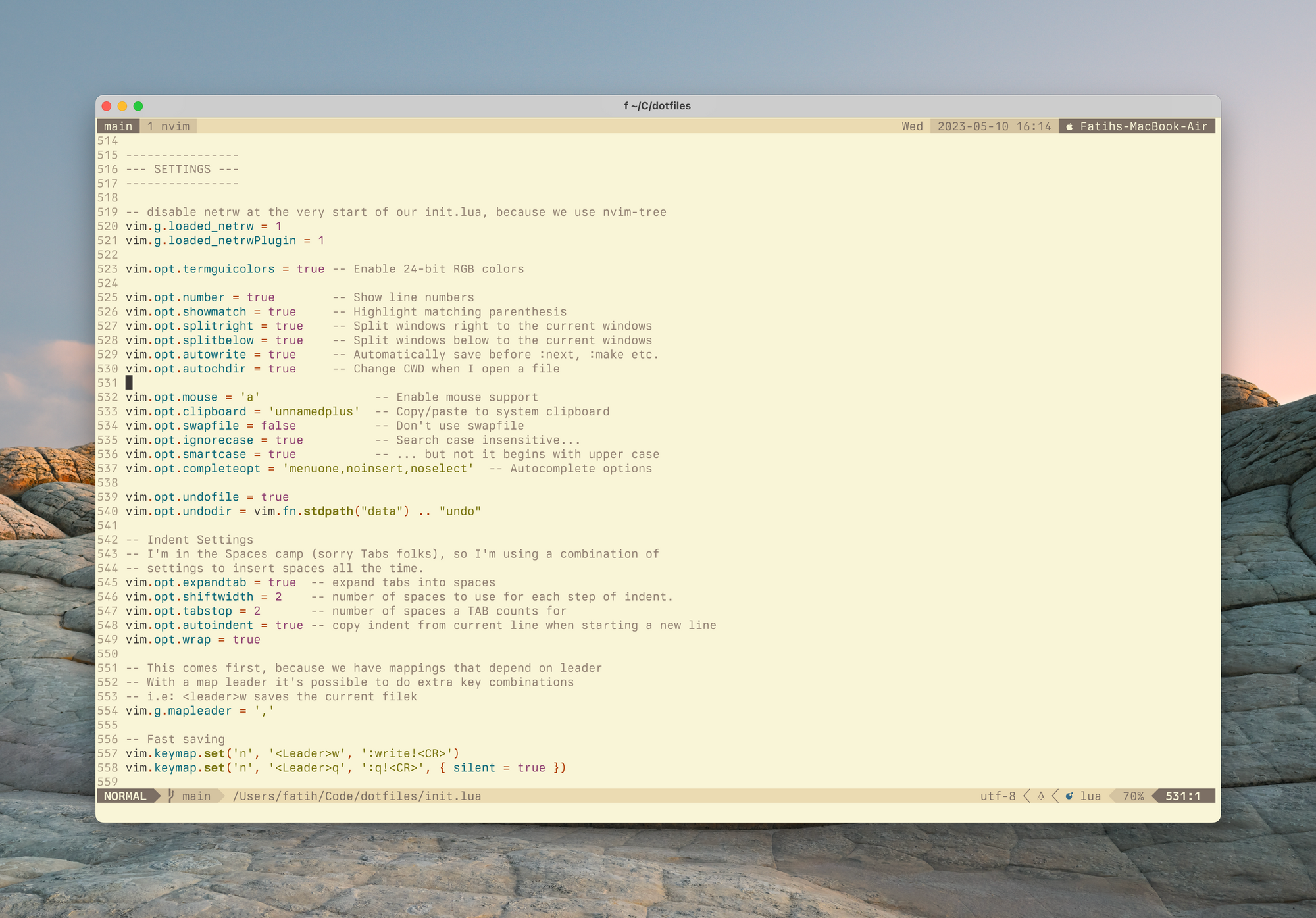This screenshot has width=1316, height=918.
Task: Click 'Enable 24-bit RGB colors' comment
Action: pyautogui.click(x=439, y=269)
